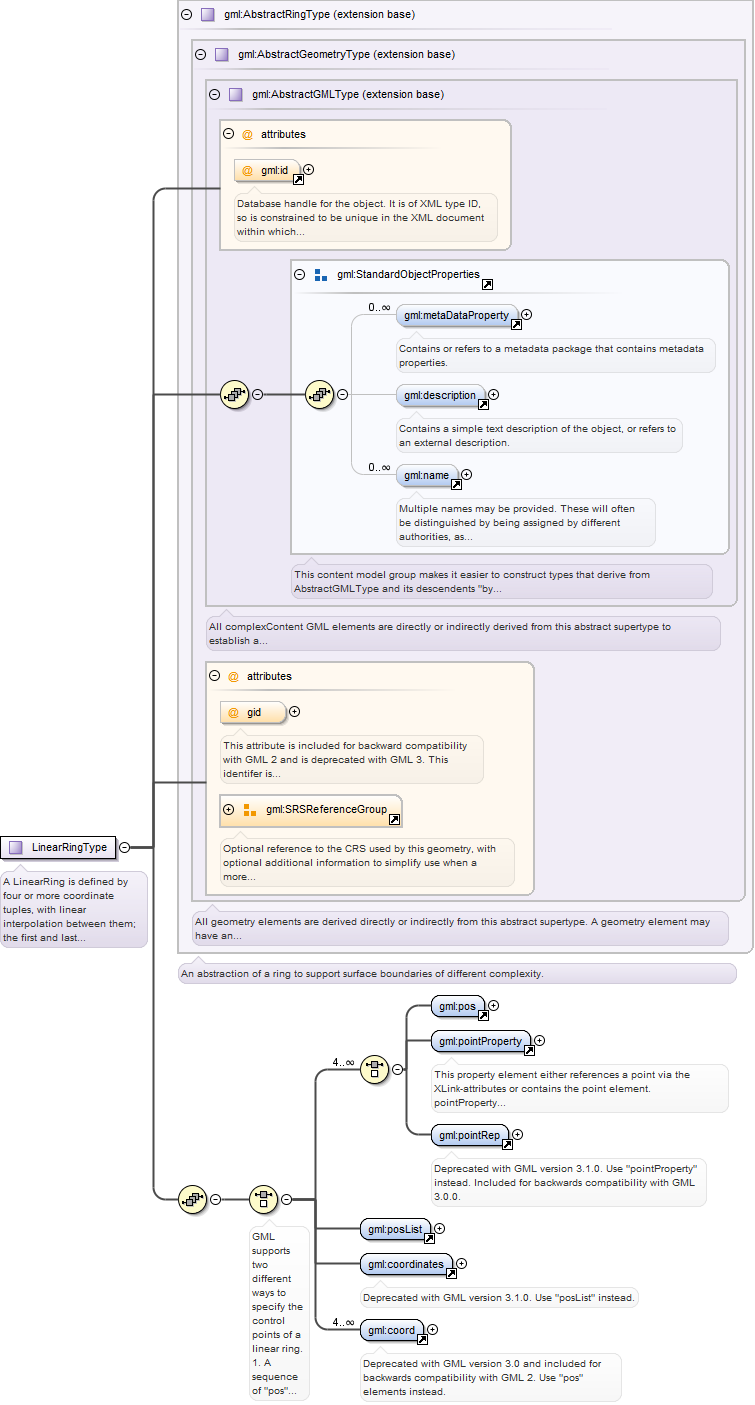The image size is (755, 1405).
Task: Expand gml:metaDataProperty plus button
Action: [527, 314]
